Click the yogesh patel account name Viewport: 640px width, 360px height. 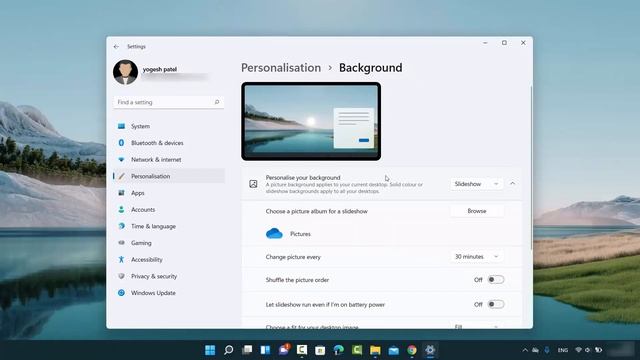coord(160,69)
